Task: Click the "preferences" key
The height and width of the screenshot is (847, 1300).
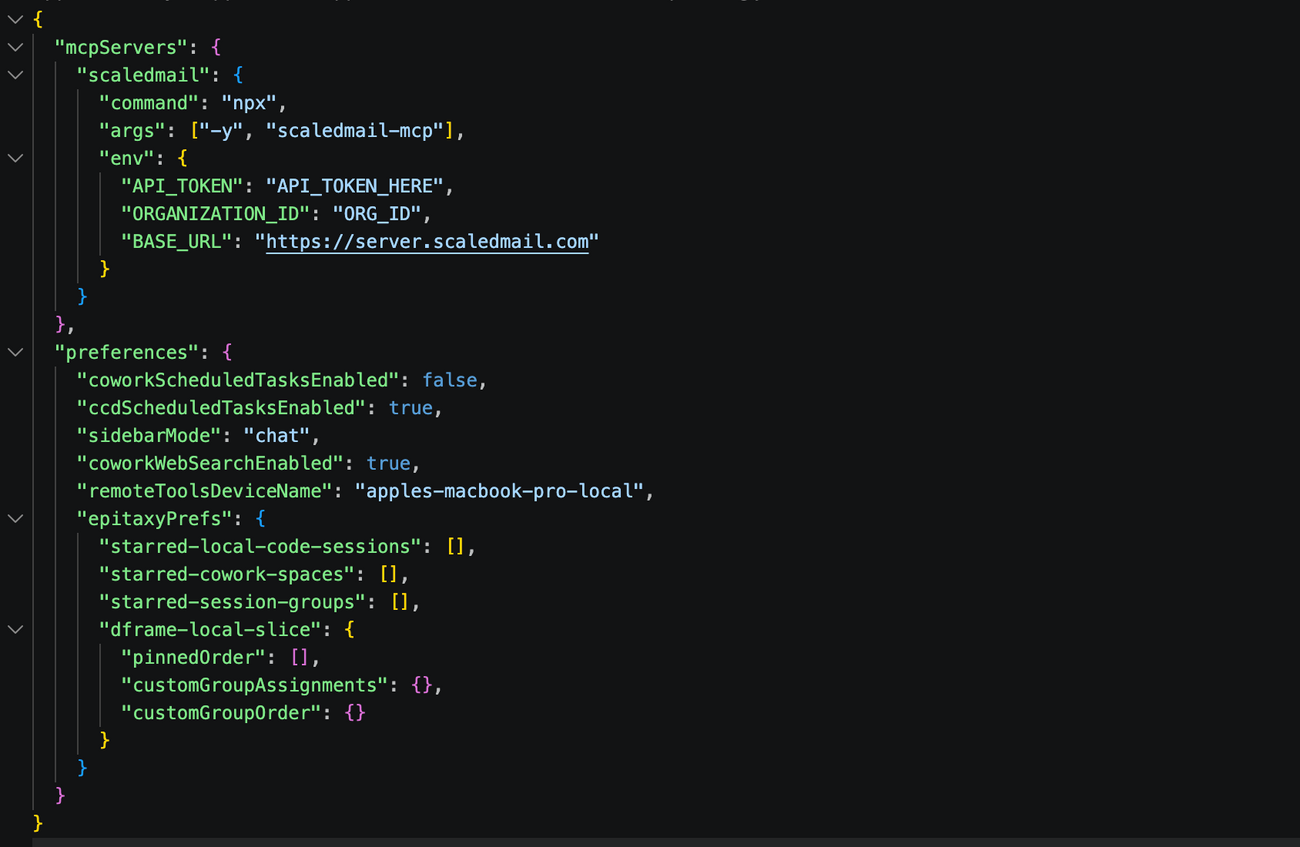Action: (x=126, y=352)
